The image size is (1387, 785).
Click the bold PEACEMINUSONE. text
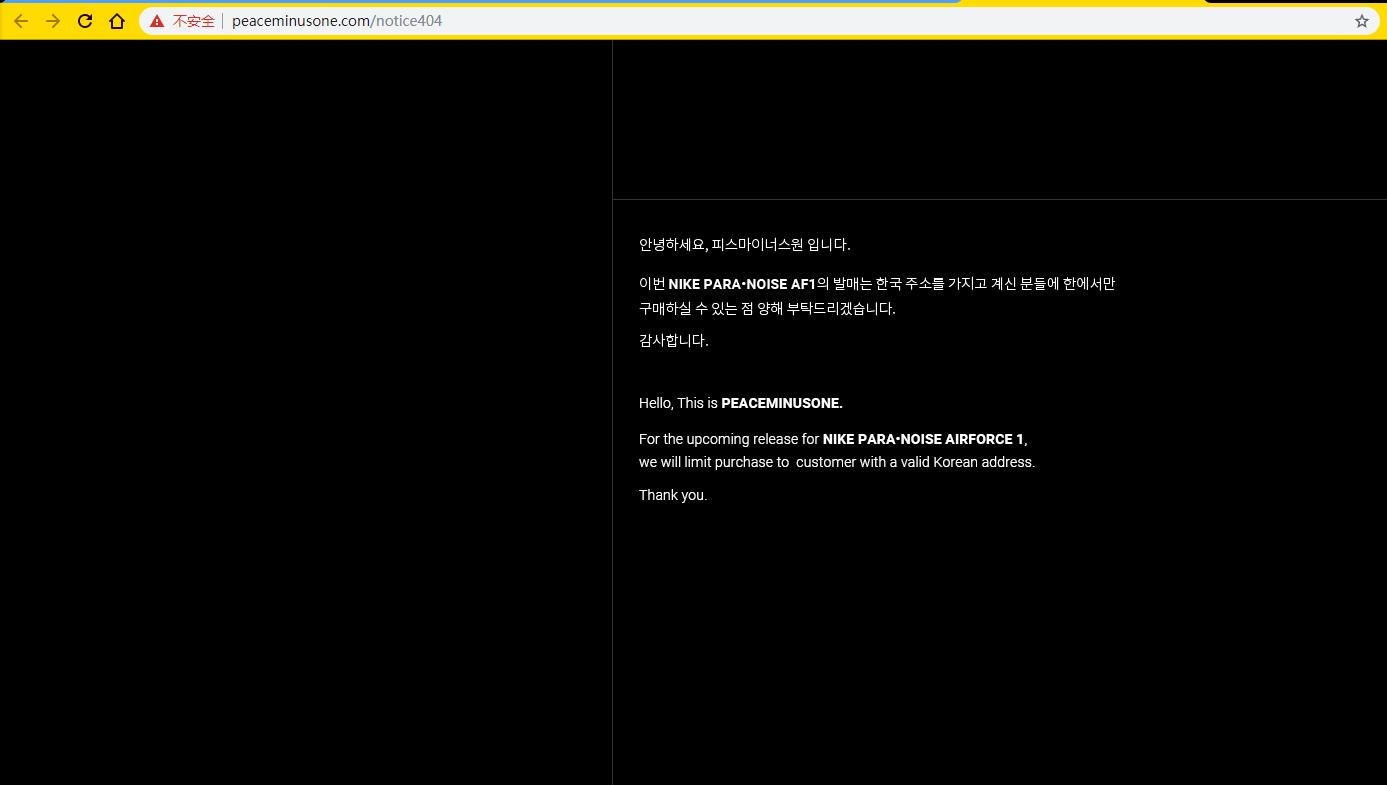pos(782,403)
